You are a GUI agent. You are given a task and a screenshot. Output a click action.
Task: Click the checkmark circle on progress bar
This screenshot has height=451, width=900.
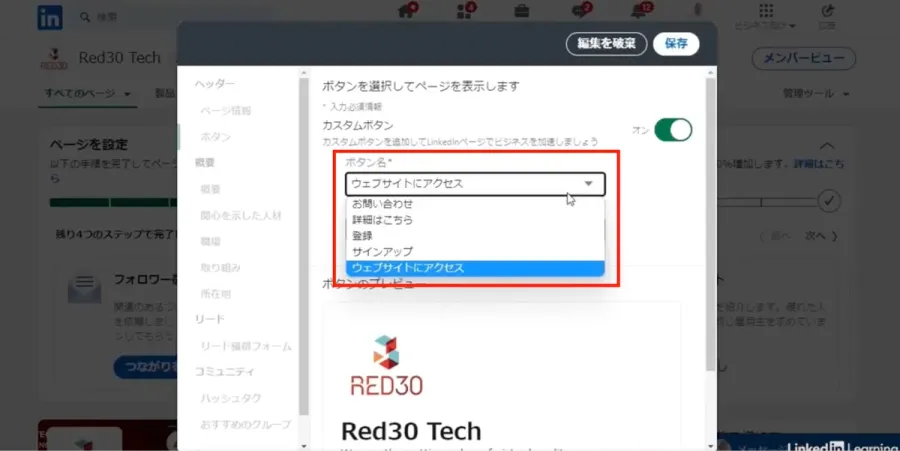click(829, 201)
